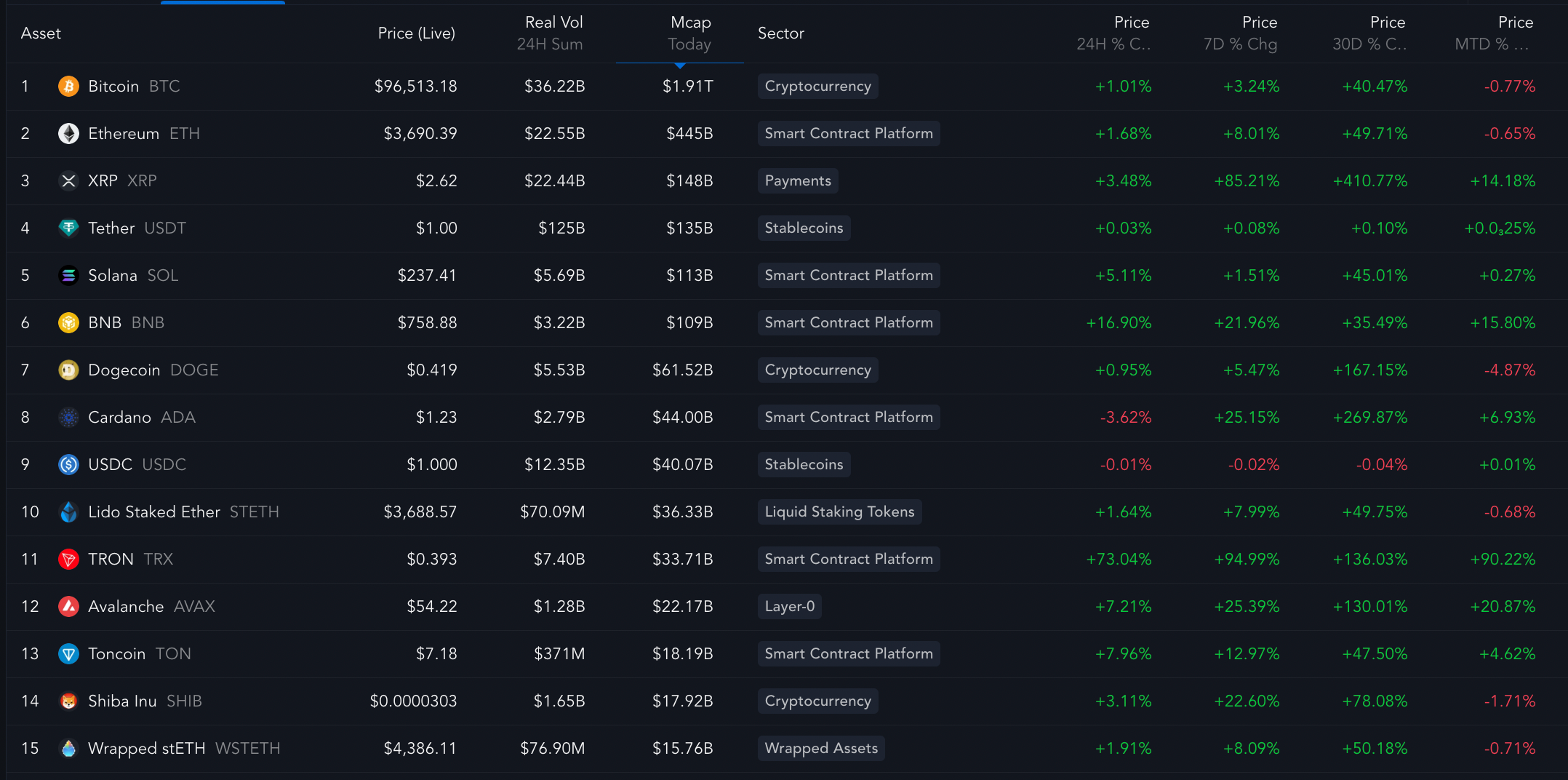The width and height of the screenshot is (1568, 780).
Task: Click the sort arrow under Mcap Today
Action: click(680, 65)
